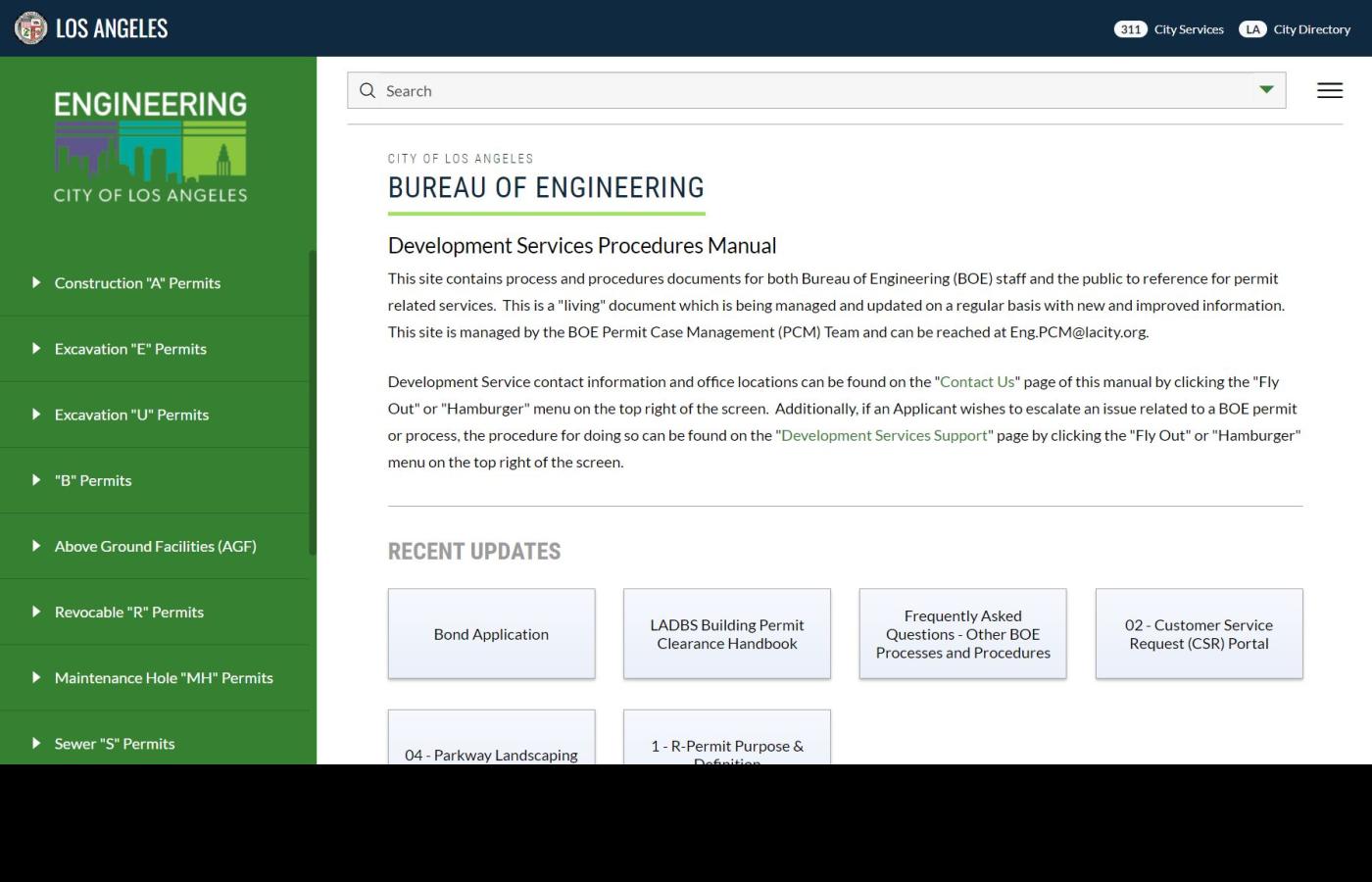Click the search magnifier icon
Image resolution: width=1372 pixels, height=882 pixels.
[367, 90]
